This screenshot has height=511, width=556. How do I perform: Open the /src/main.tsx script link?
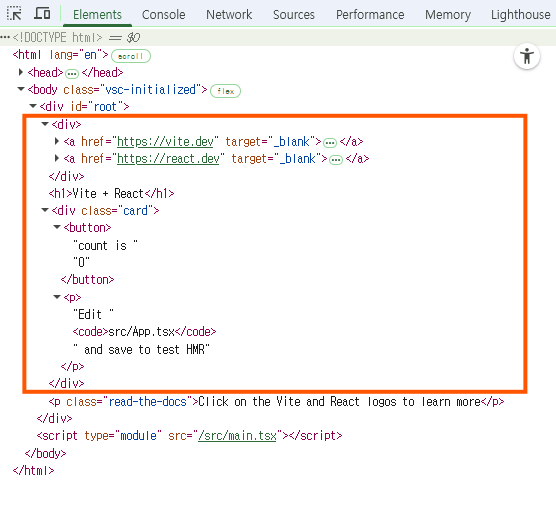click(237, 435)
